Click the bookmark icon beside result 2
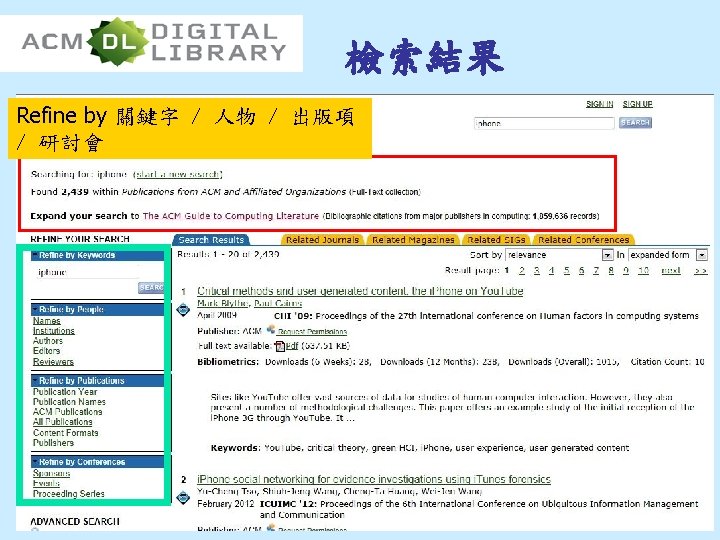Image resolution: width=720 pixels, height=540 pixels. click(183, 497)
